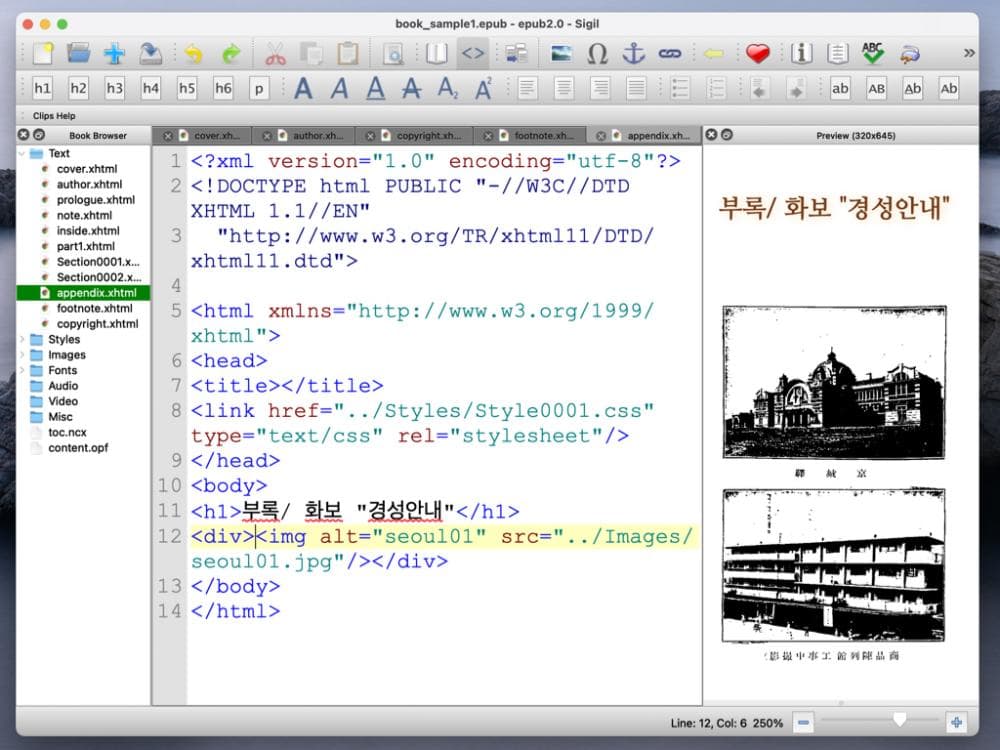Change selection to lowercase with ab
The width and height of the screenshot is (1000, 750).
[x=841, y=88]
